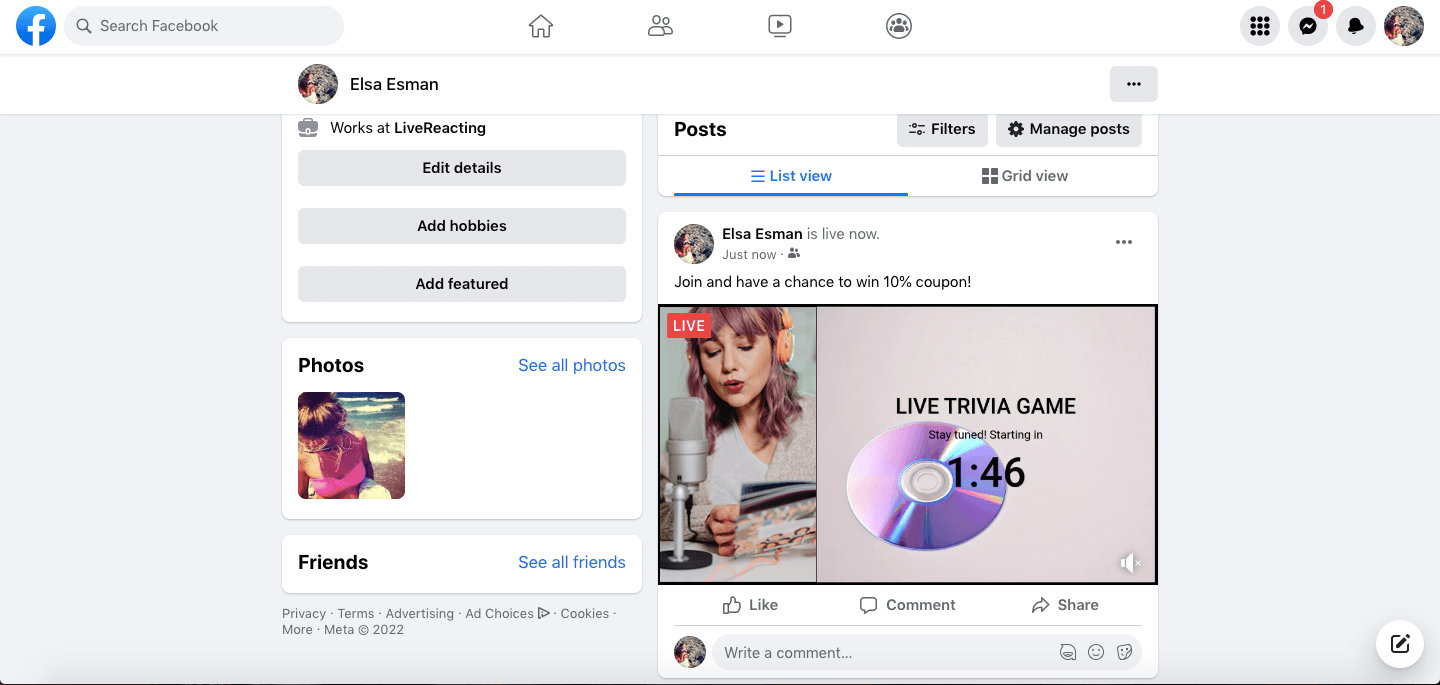This screenshot has height=685, width=1440.
Task: Click the new message compose icon
Action: tap(1400, 644)
